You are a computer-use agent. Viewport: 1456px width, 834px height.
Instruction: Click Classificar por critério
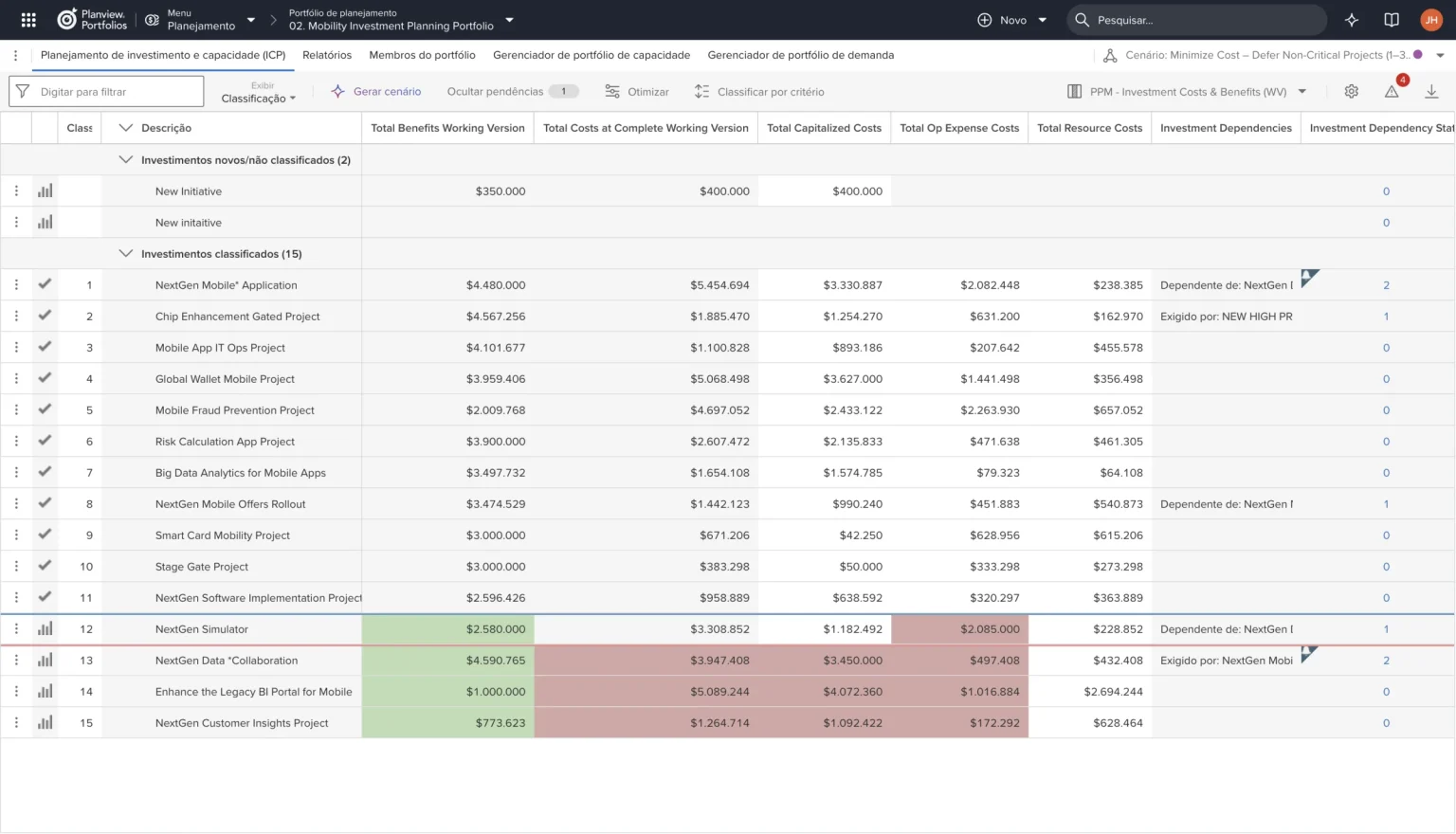tap(759, 91)
